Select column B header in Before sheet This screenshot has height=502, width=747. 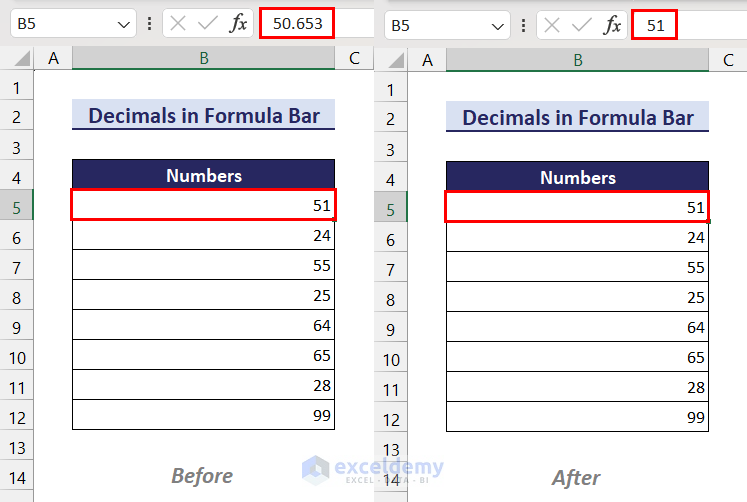(204, 59)
